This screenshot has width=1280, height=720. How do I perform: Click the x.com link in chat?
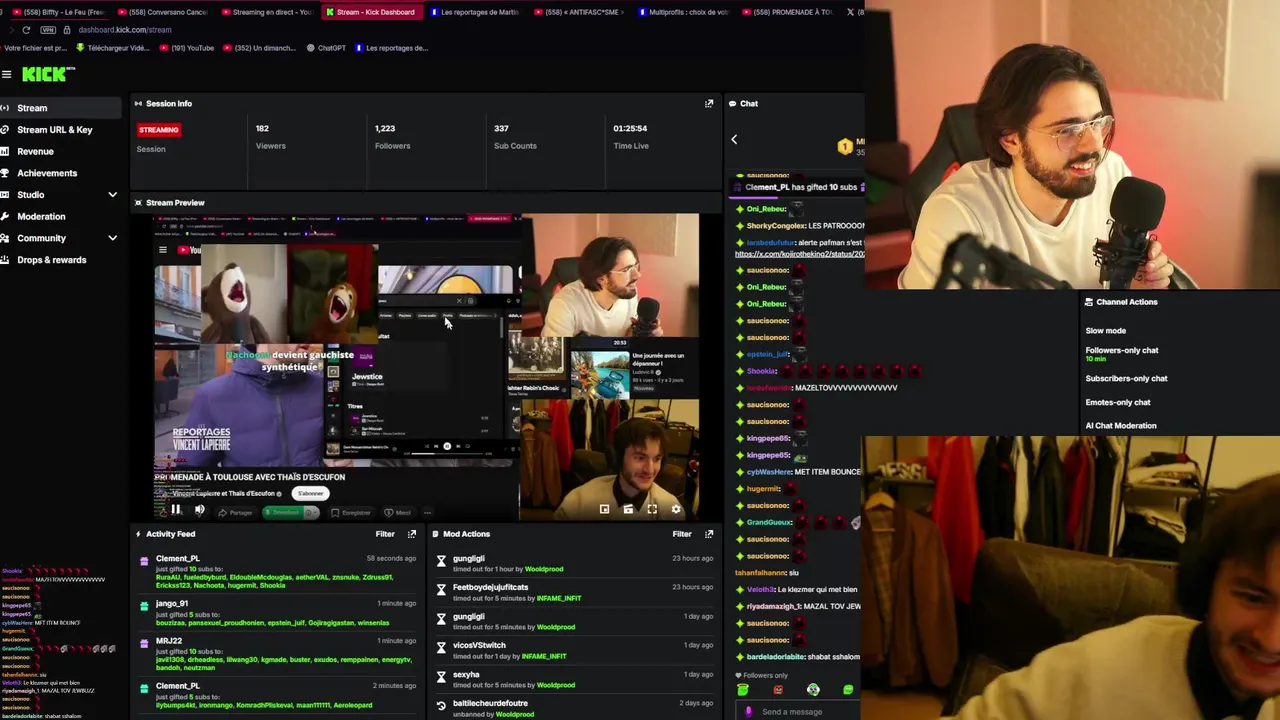[799, 254]
